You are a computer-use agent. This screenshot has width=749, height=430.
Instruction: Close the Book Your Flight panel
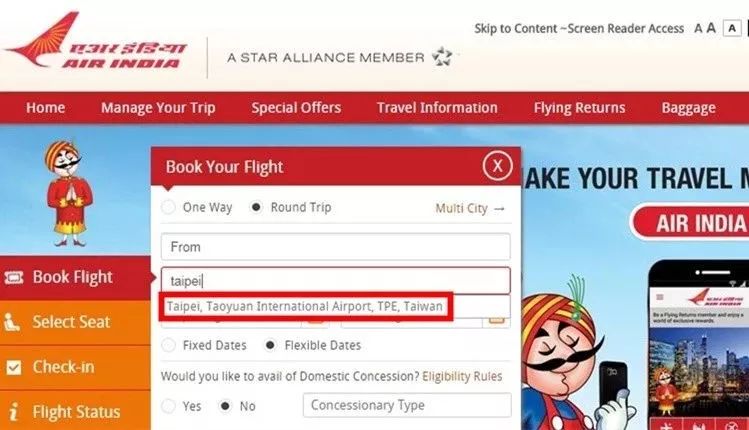[497, 165]
